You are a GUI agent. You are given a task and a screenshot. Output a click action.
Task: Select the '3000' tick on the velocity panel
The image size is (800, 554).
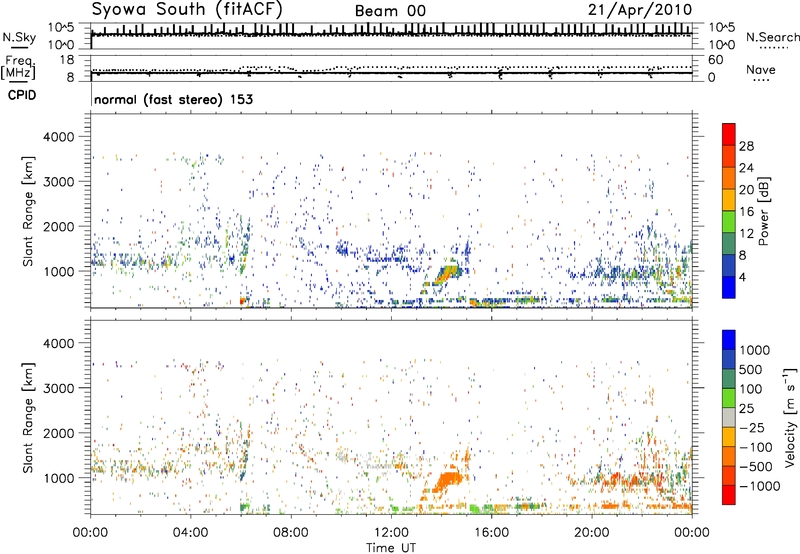(x=59, y=388)
